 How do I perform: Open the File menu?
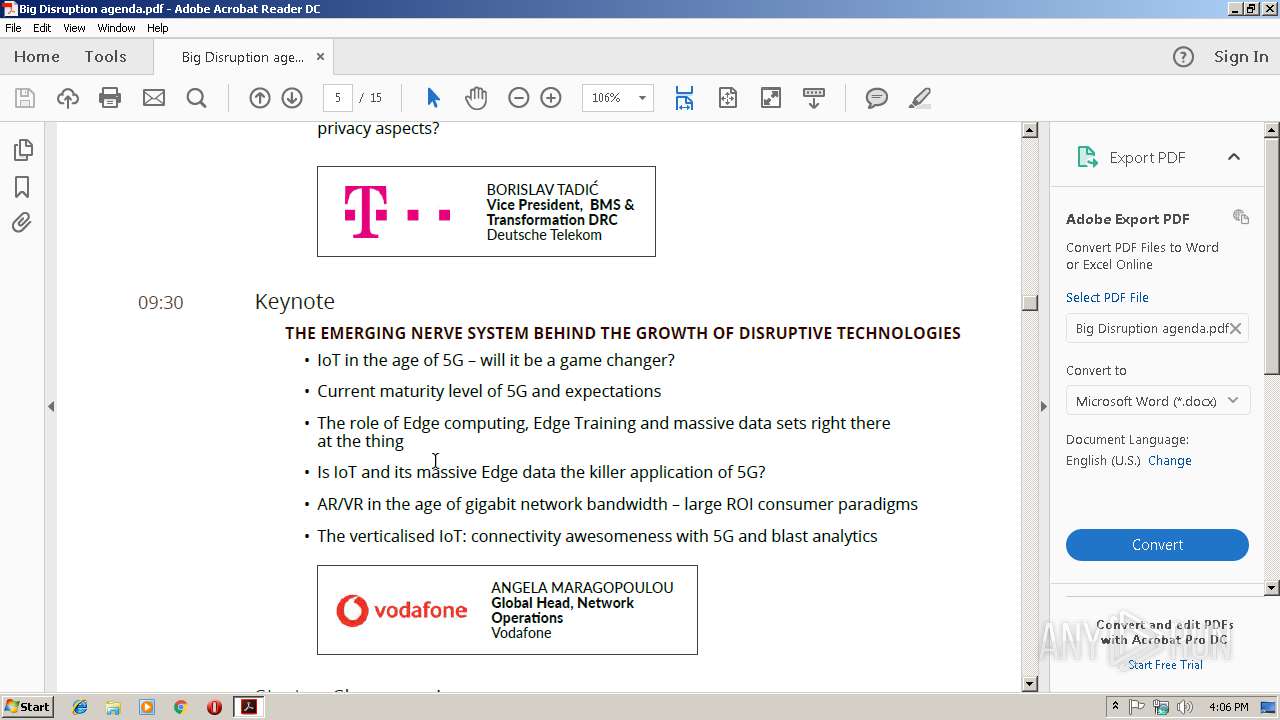click(13, 28)
